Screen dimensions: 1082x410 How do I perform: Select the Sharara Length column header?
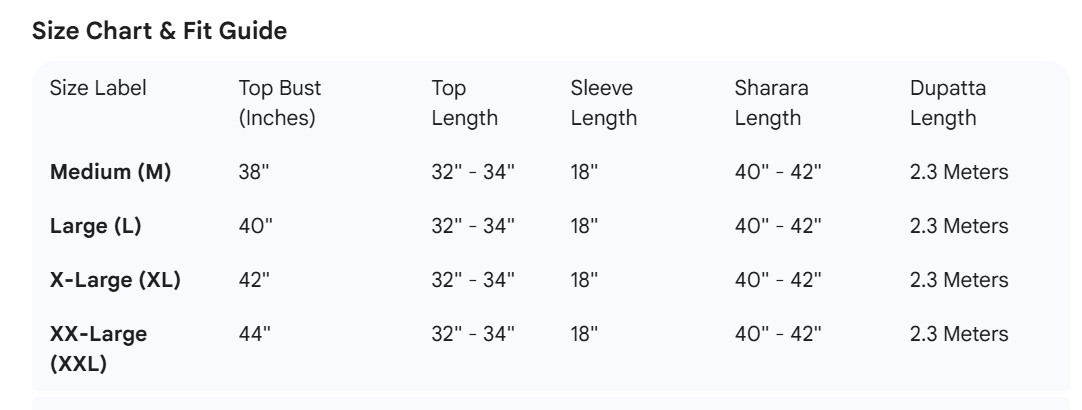coord(771,103)
